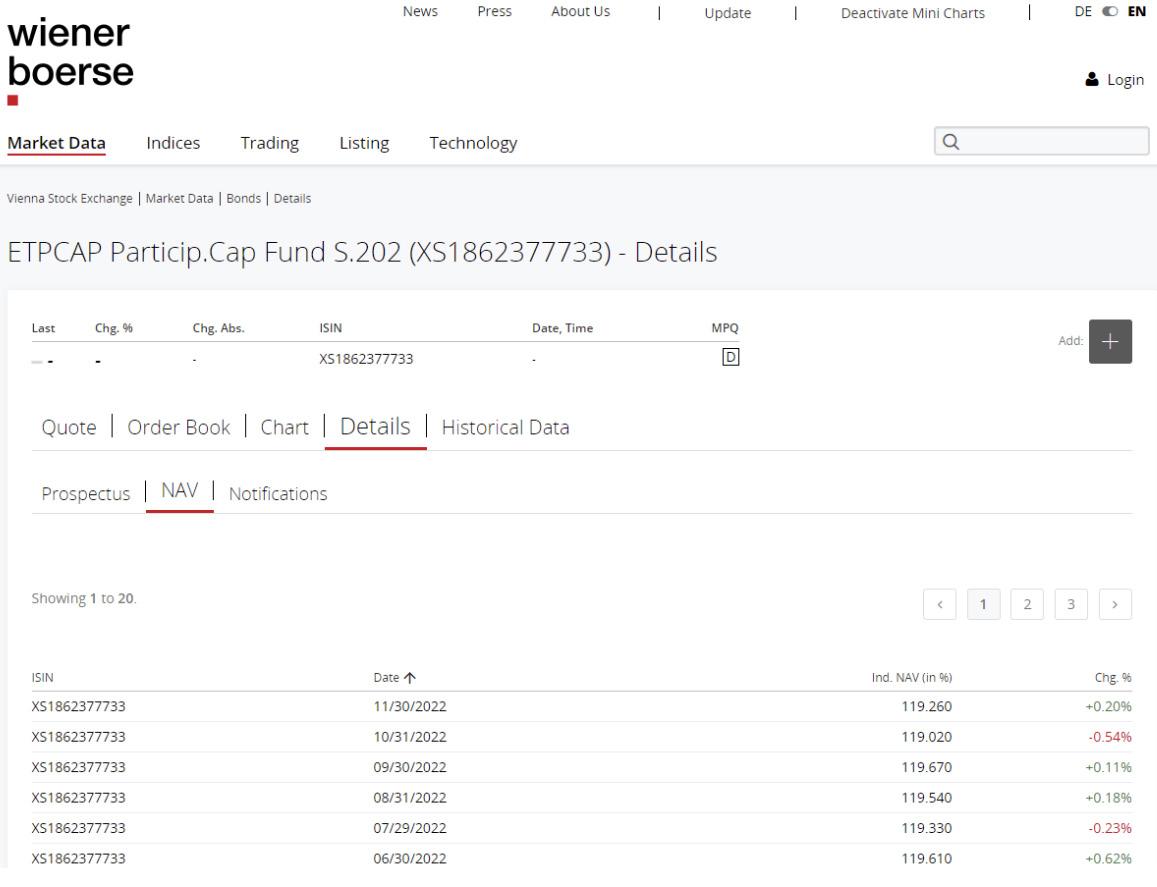Open the News link
This screenshot has width=1157, height=887.
(x=420, y=12)
